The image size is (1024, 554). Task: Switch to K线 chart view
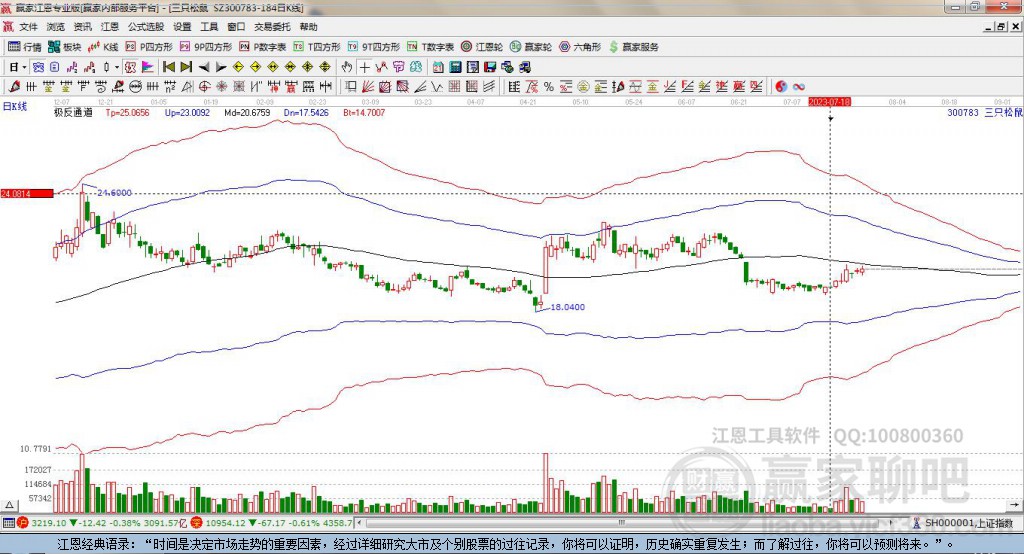pyautogui.click(x=103, y=47)
